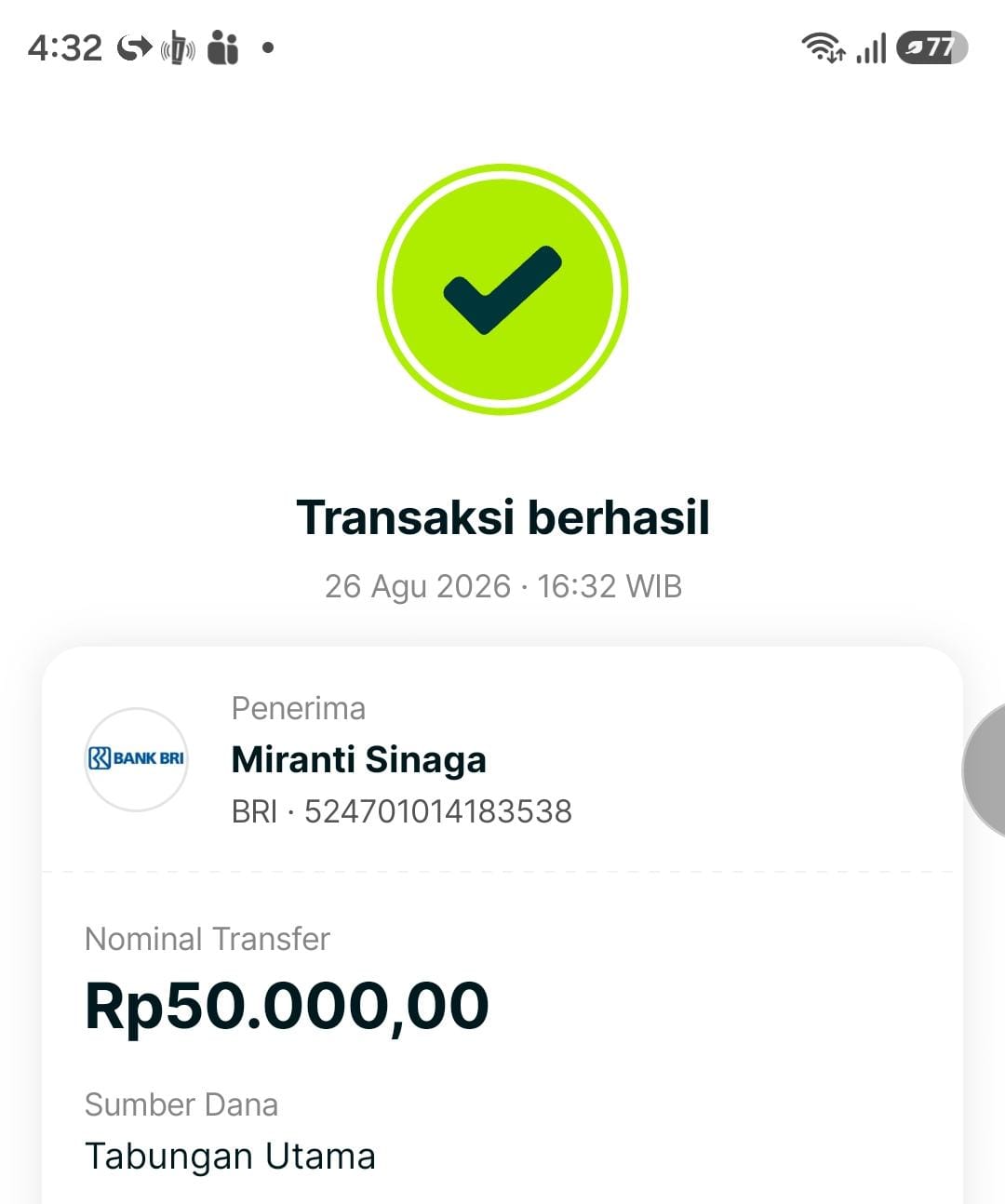Tap the Rp50.000,00 transfer amount
Screen dimensions: 1005x1204
click(287, 1007)
